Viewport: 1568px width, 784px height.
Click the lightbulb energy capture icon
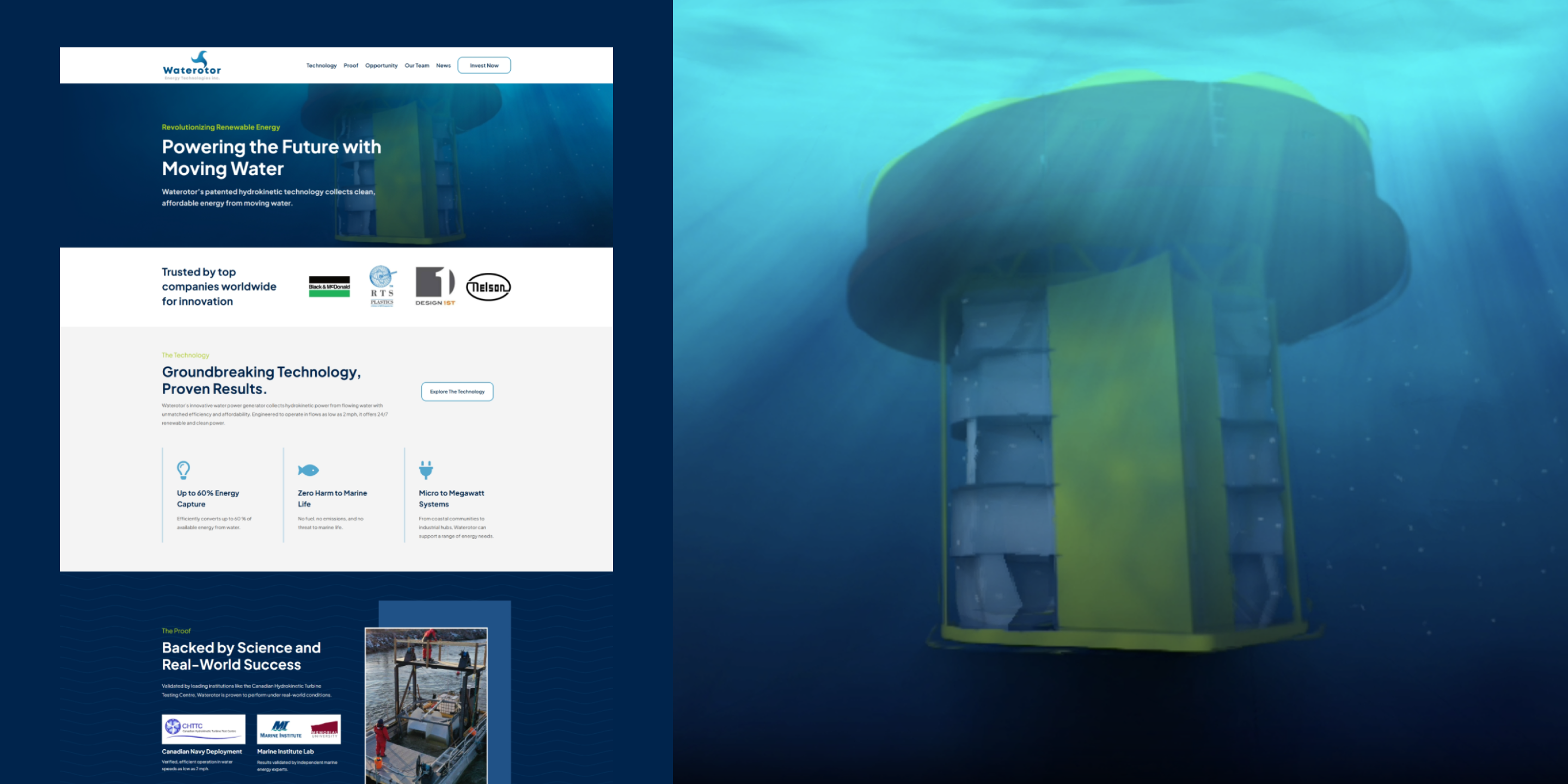pyautogui.click(x=183, y=470)
